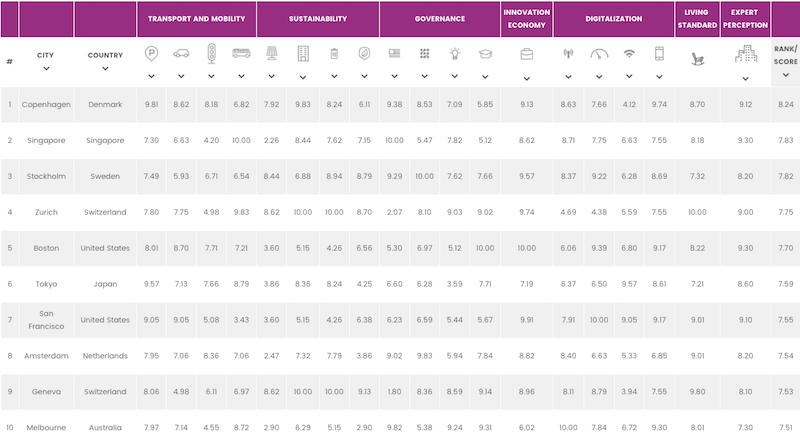The image size is (800, 445).
Task: Click the trash bin icon
Action: [x=334, y=55]
